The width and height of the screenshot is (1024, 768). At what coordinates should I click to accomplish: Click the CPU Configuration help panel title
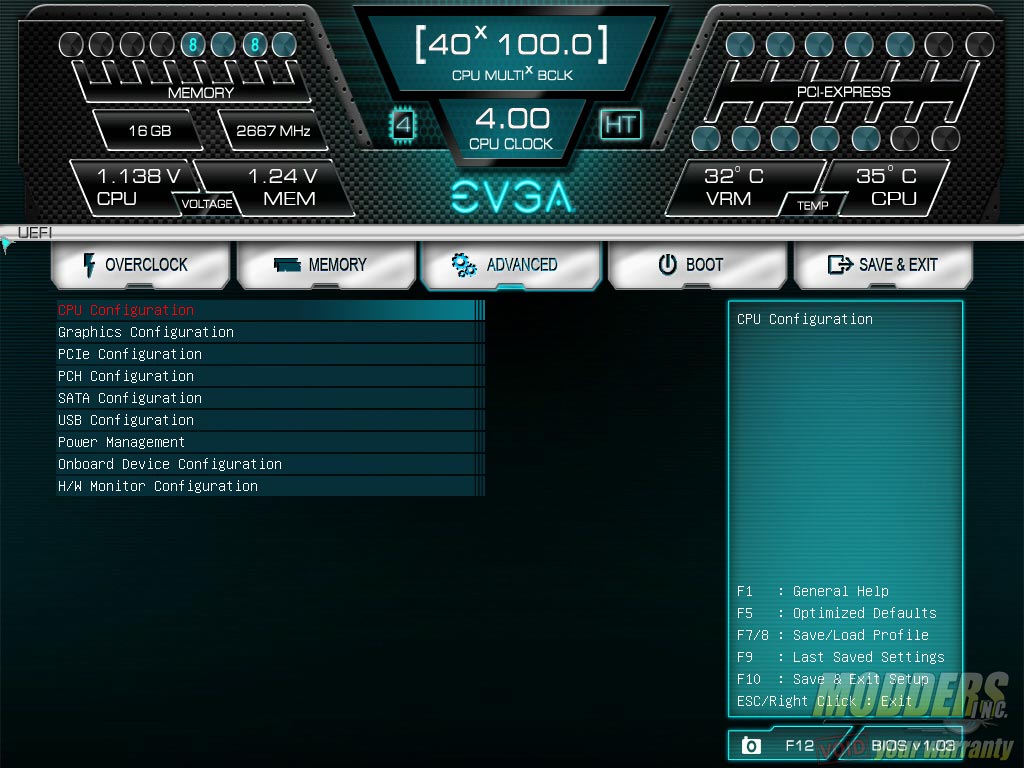pos(805,319)
